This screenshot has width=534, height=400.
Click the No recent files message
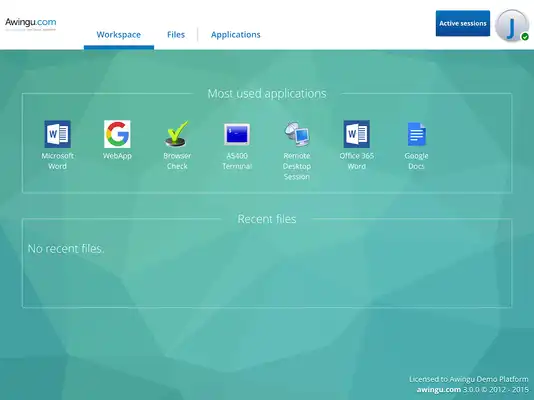pos(66,249)
